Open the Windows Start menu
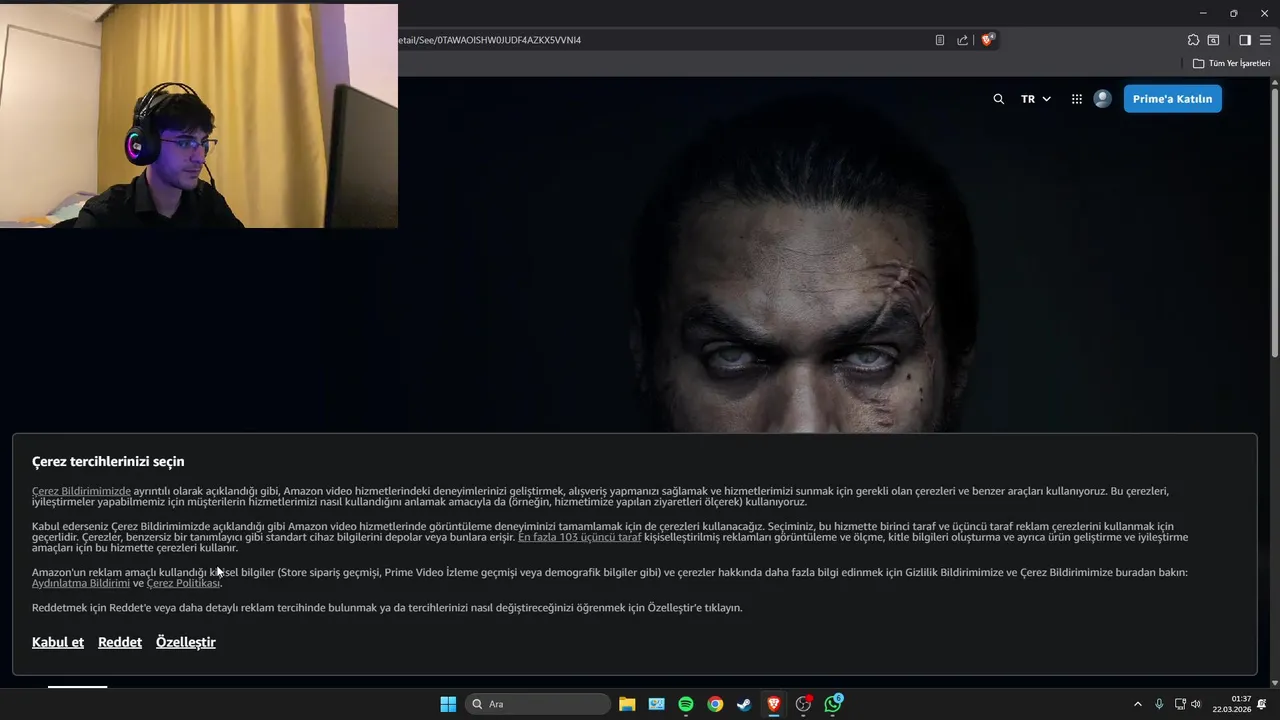1280x720 pixels. 448,704
